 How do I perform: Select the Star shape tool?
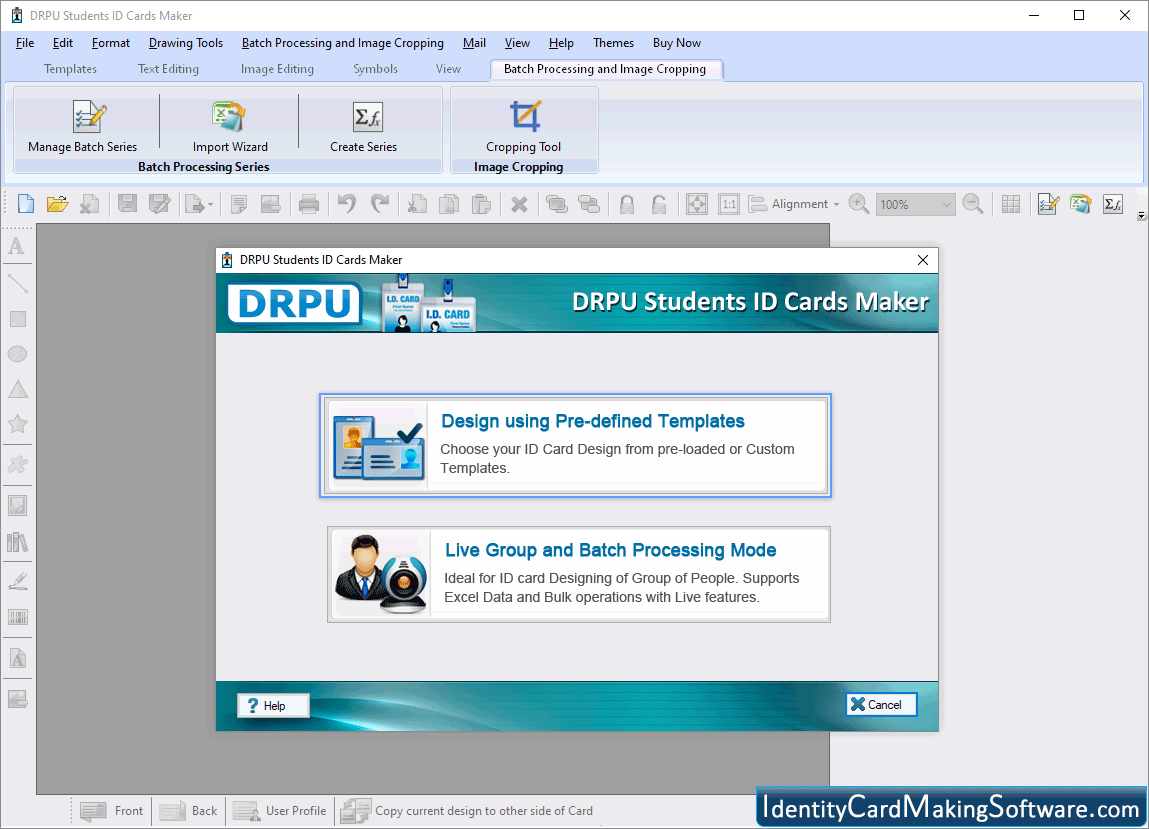coord(17,424)
